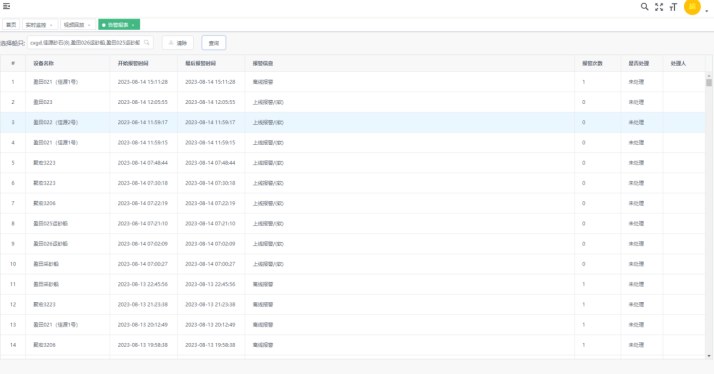
Task: Click the 清除 button
Action: (178, 43)
